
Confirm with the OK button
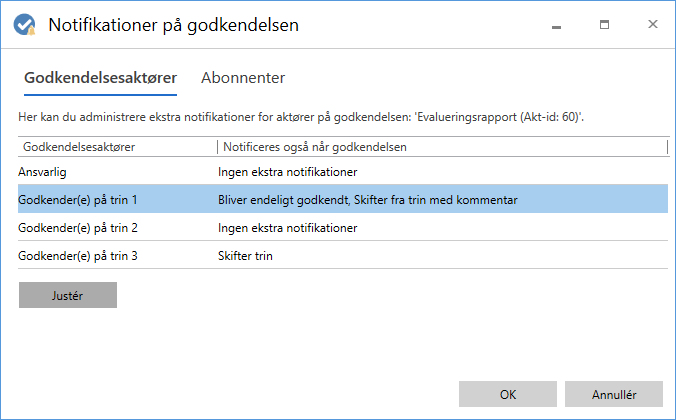[x=507, y=394]
